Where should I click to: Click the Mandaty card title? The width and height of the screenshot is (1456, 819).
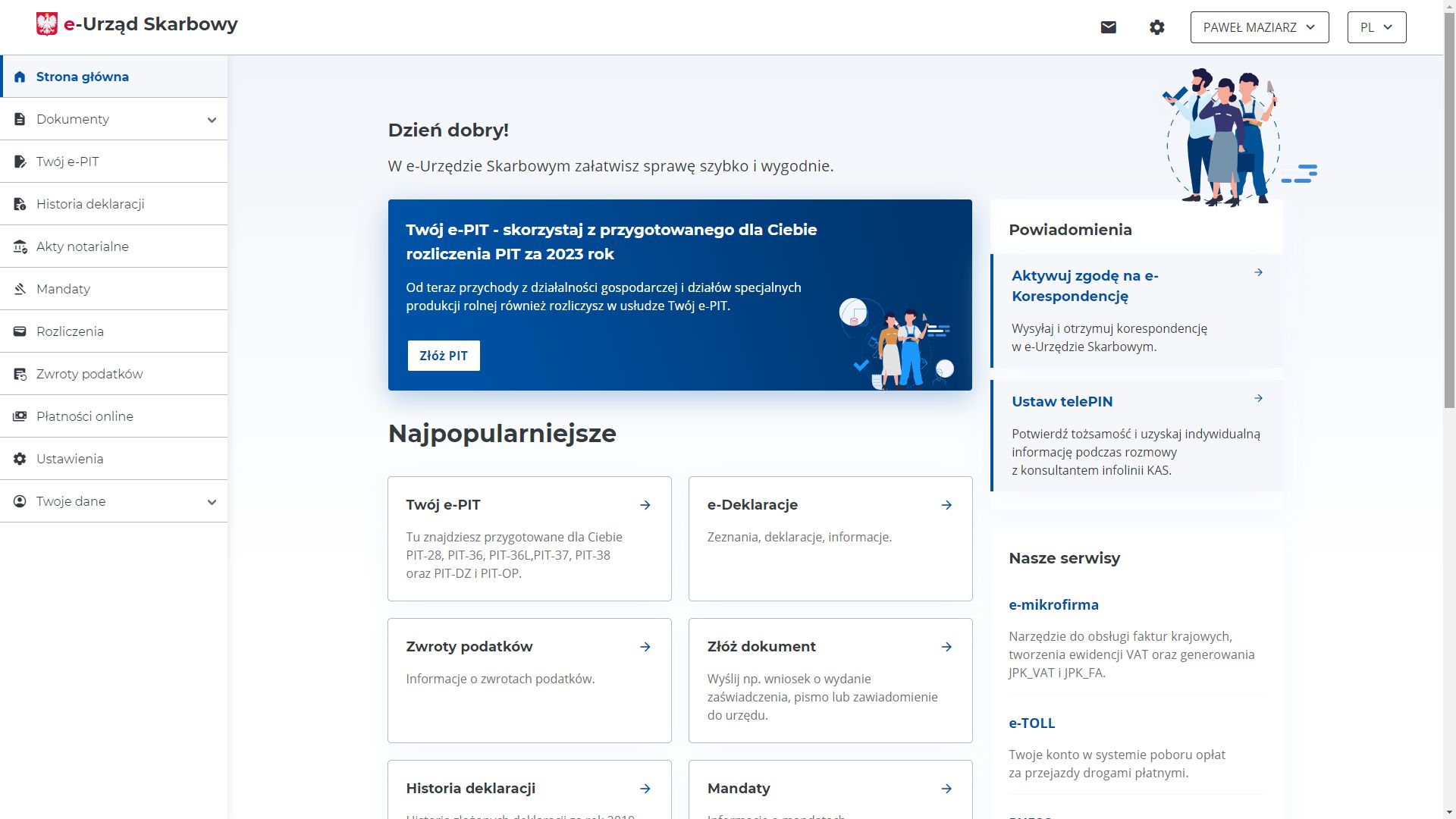tap(739, 789)
